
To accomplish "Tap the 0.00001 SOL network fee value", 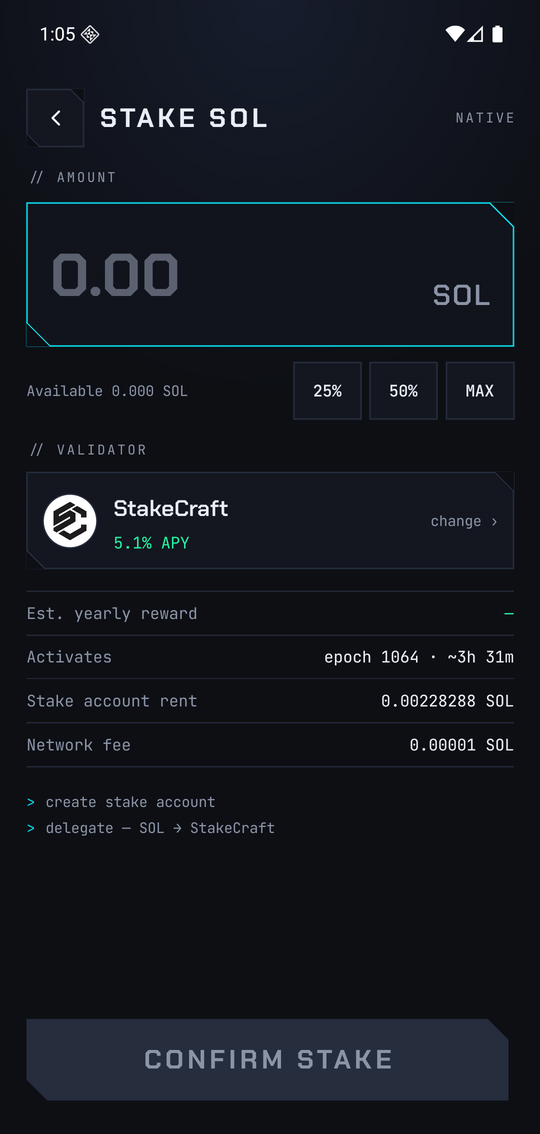I will coord(461,745).
